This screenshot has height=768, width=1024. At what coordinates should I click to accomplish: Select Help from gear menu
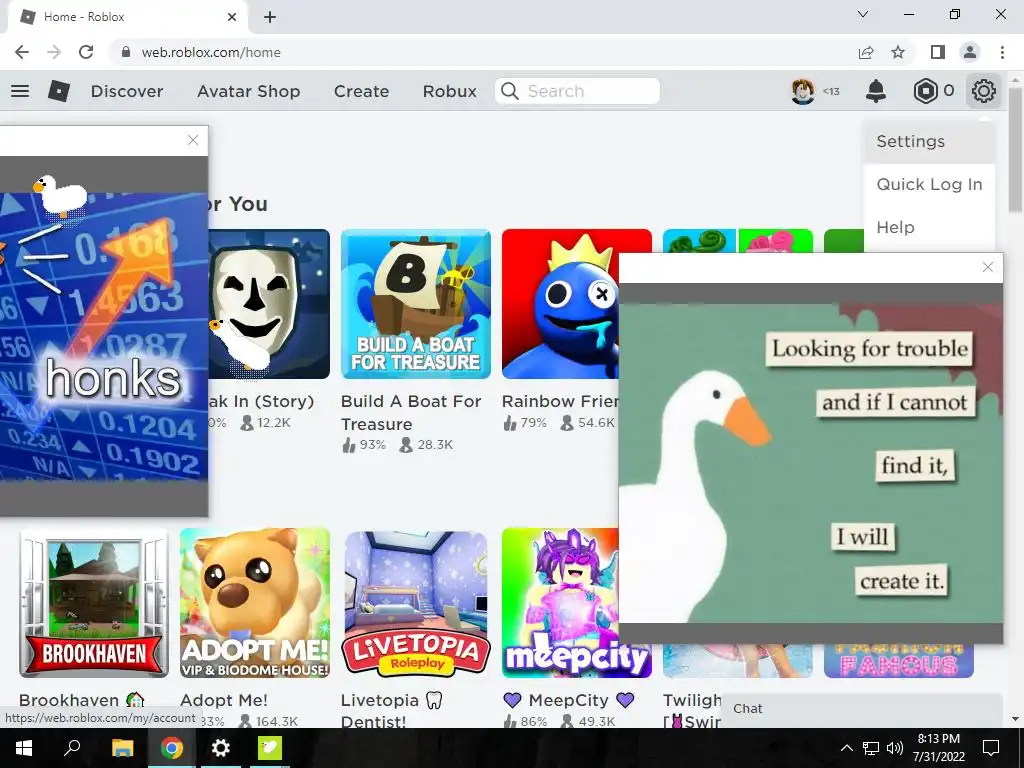pos(929,227)
